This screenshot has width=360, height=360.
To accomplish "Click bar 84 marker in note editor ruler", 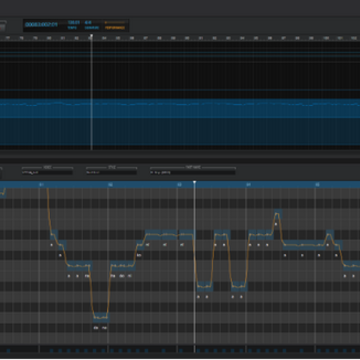I will coord(248,184).
